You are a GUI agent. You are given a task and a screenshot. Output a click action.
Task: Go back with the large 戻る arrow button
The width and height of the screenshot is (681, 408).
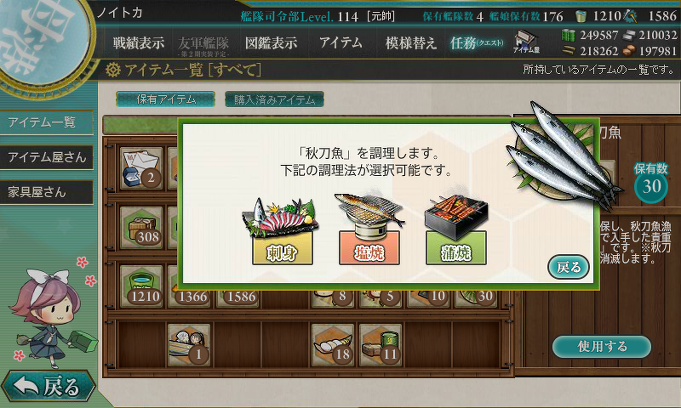click(48, 386)
